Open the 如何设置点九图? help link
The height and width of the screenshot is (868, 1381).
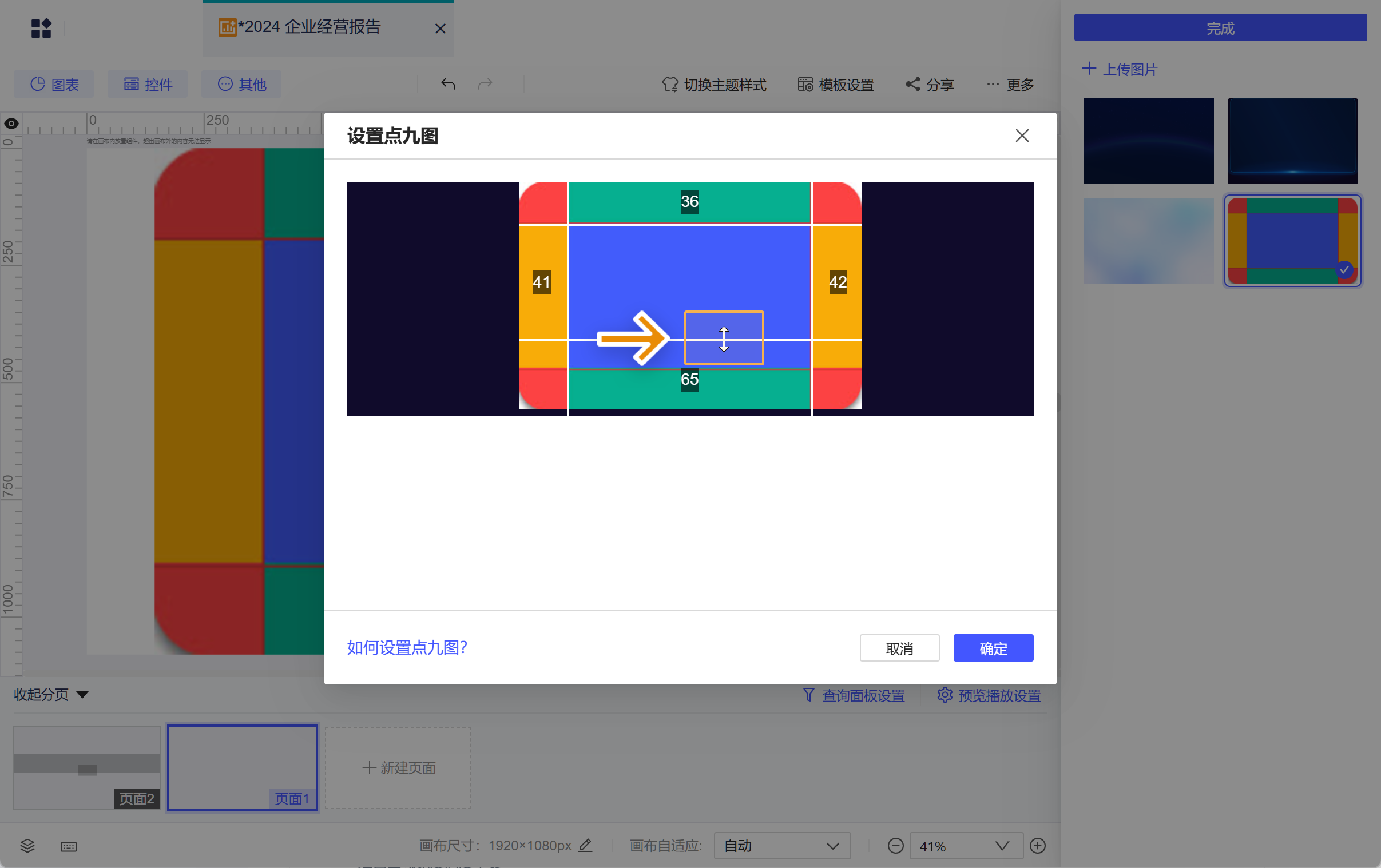407,647
